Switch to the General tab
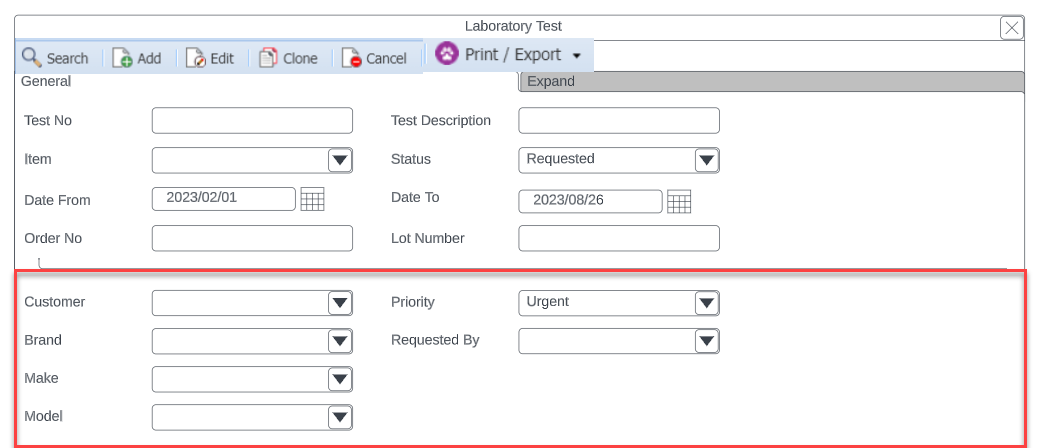Screen dimensions: 1038x448 coord(46,82)
